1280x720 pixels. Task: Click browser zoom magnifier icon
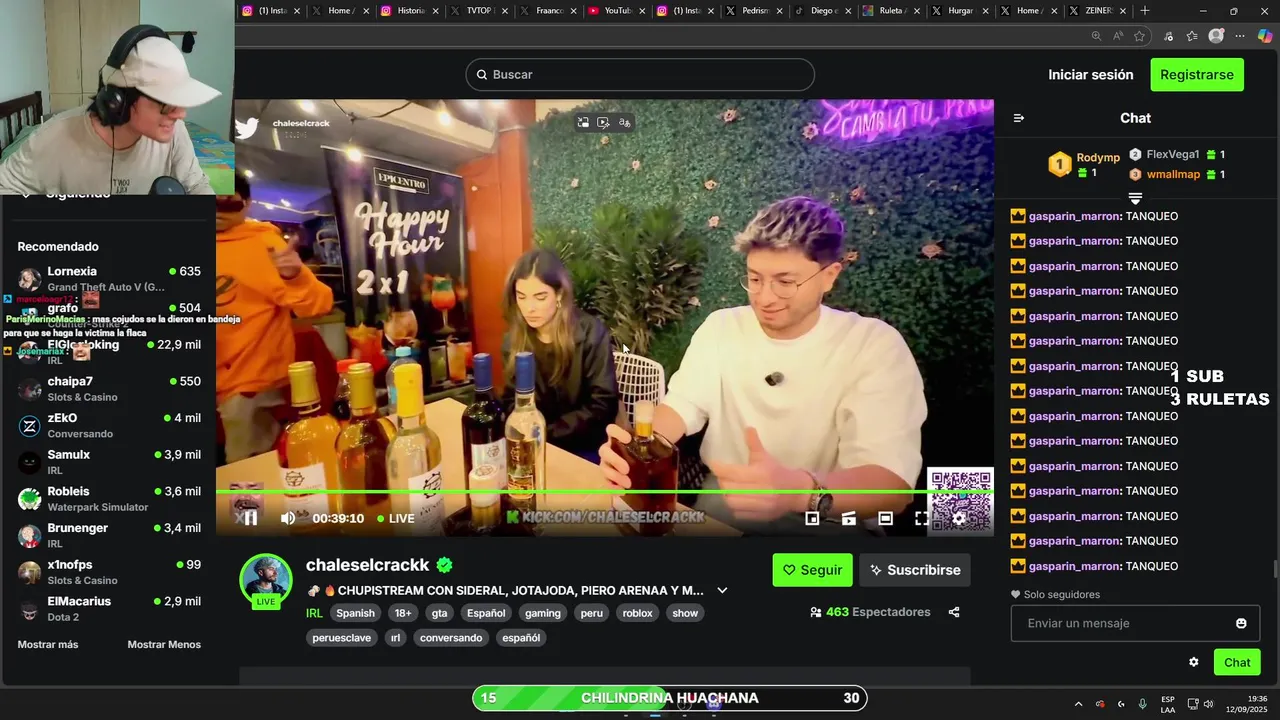point(1096,36)
